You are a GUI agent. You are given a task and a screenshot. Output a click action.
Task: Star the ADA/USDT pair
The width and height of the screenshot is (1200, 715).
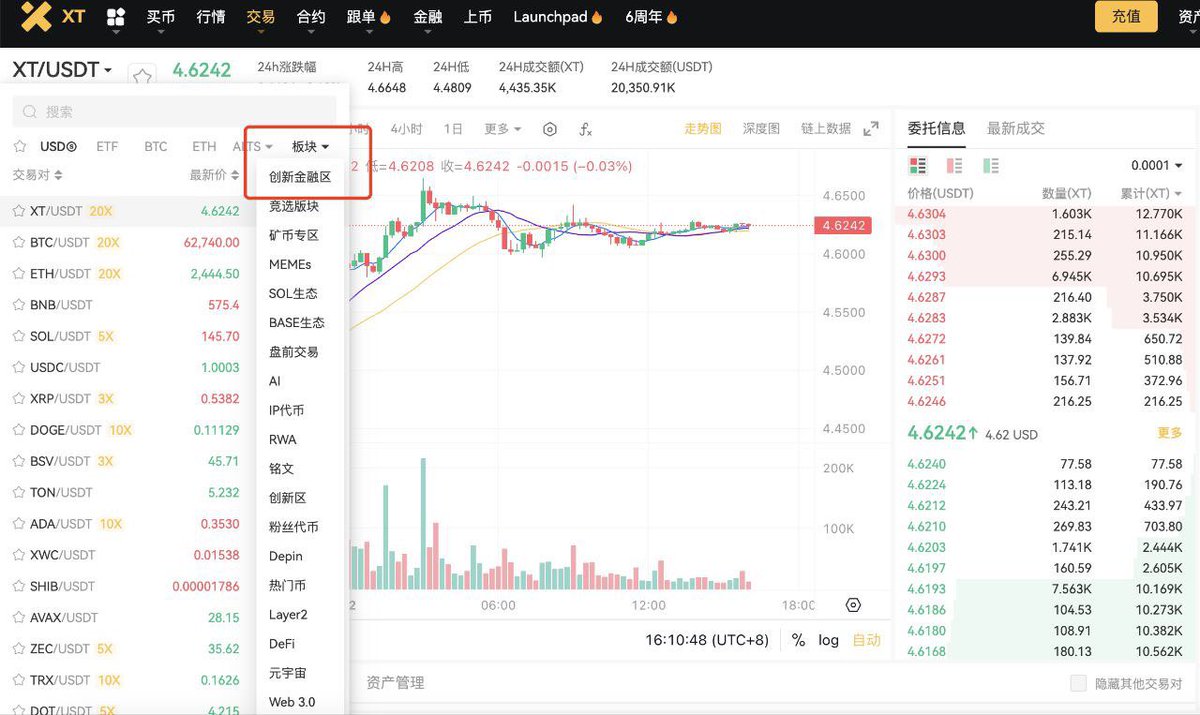18,523
